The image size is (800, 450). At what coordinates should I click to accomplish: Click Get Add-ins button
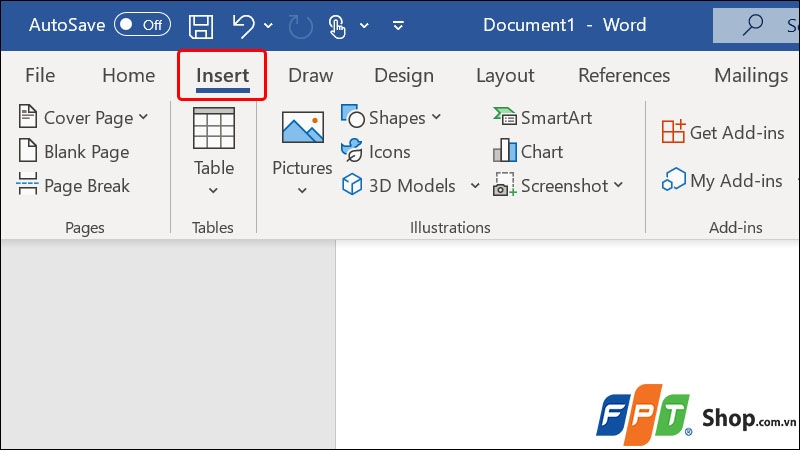pos(722,132)
